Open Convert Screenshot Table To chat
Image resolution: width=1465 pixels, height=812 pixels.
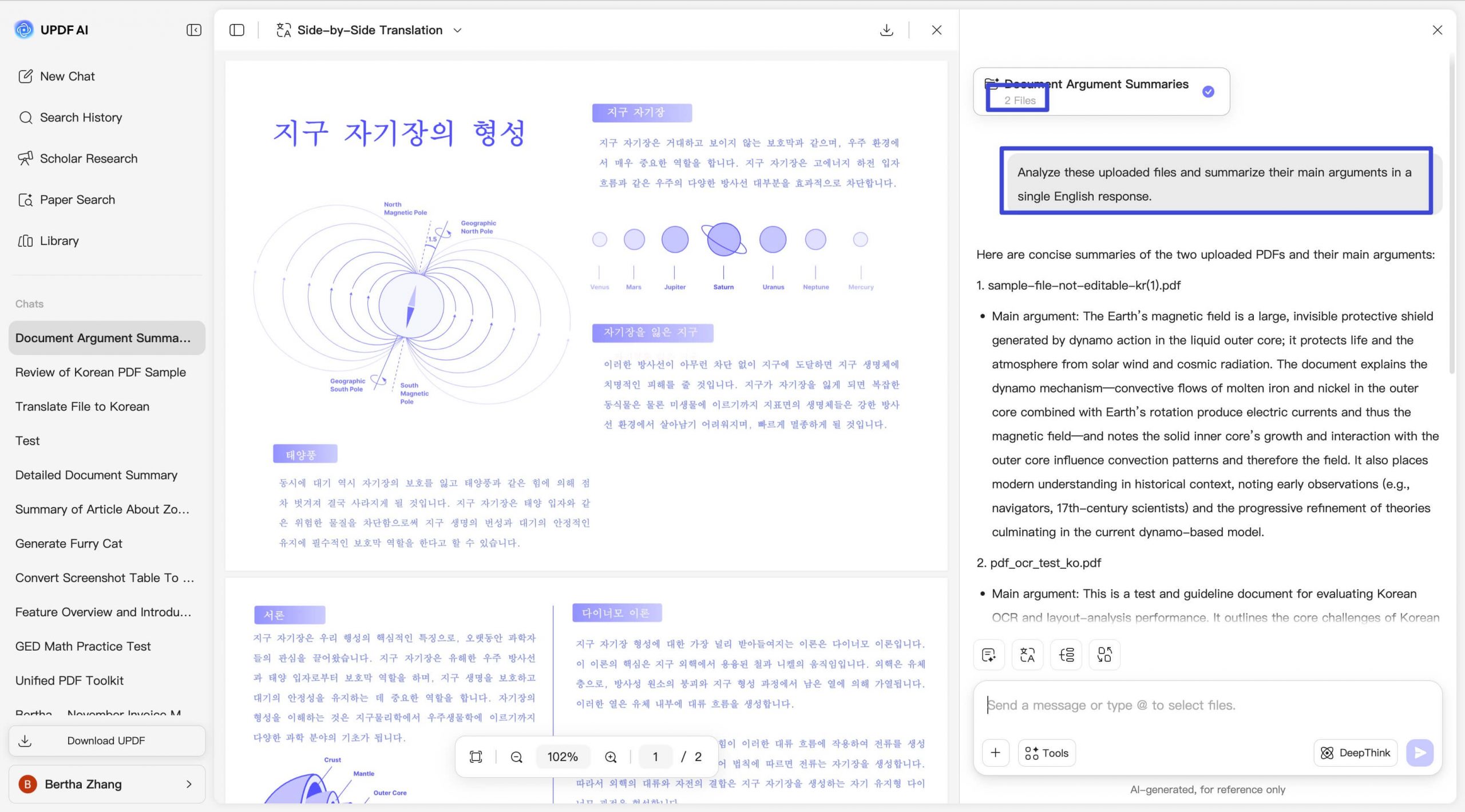[107, 578]
